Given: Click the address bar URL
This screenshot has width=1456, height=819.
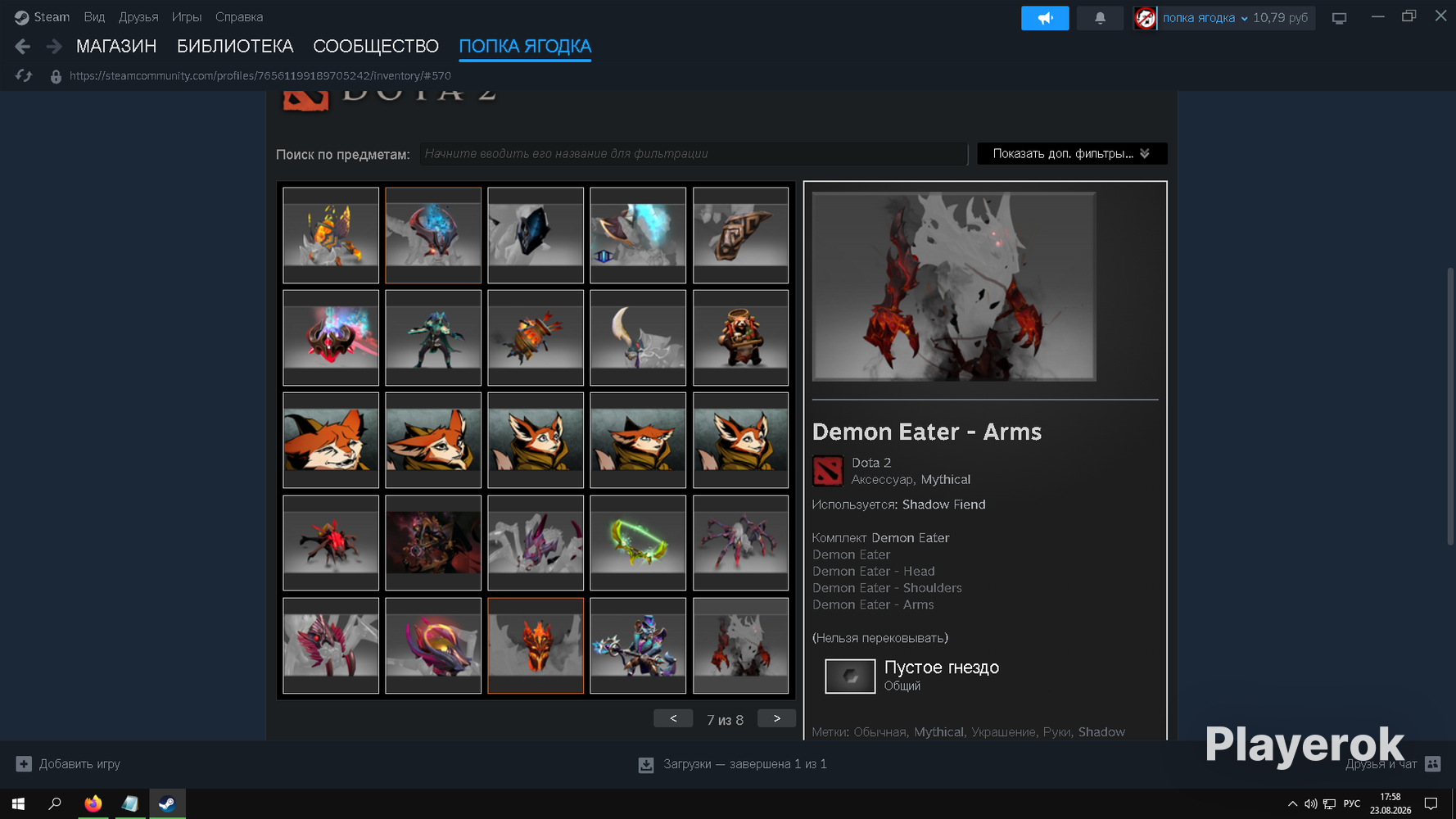Looking at the screenshot, I should coord(260,76).
